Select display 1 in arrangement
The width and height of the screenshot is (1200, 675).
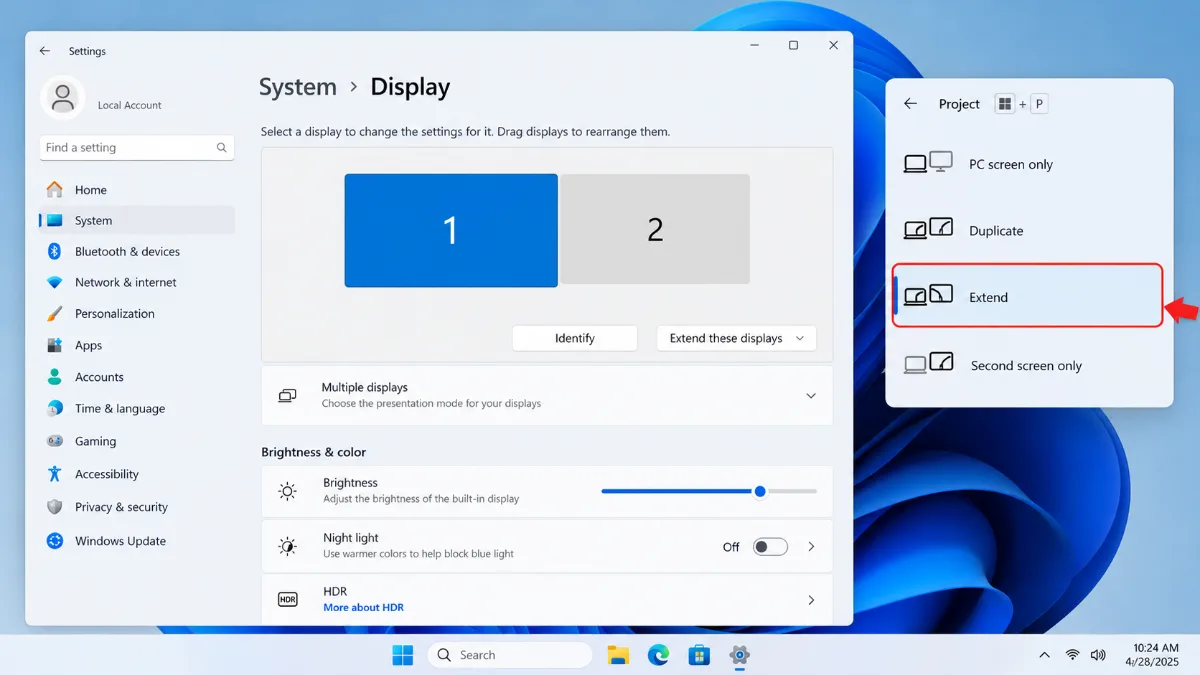[x=451, y=230]
